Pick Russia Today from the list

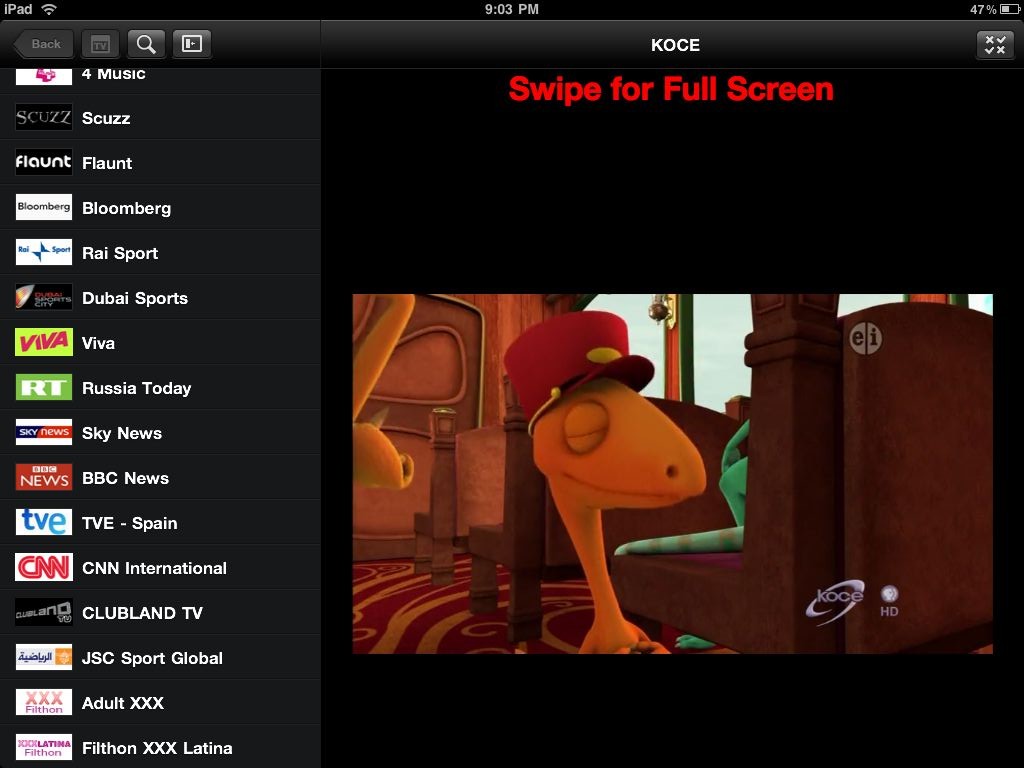136,389
